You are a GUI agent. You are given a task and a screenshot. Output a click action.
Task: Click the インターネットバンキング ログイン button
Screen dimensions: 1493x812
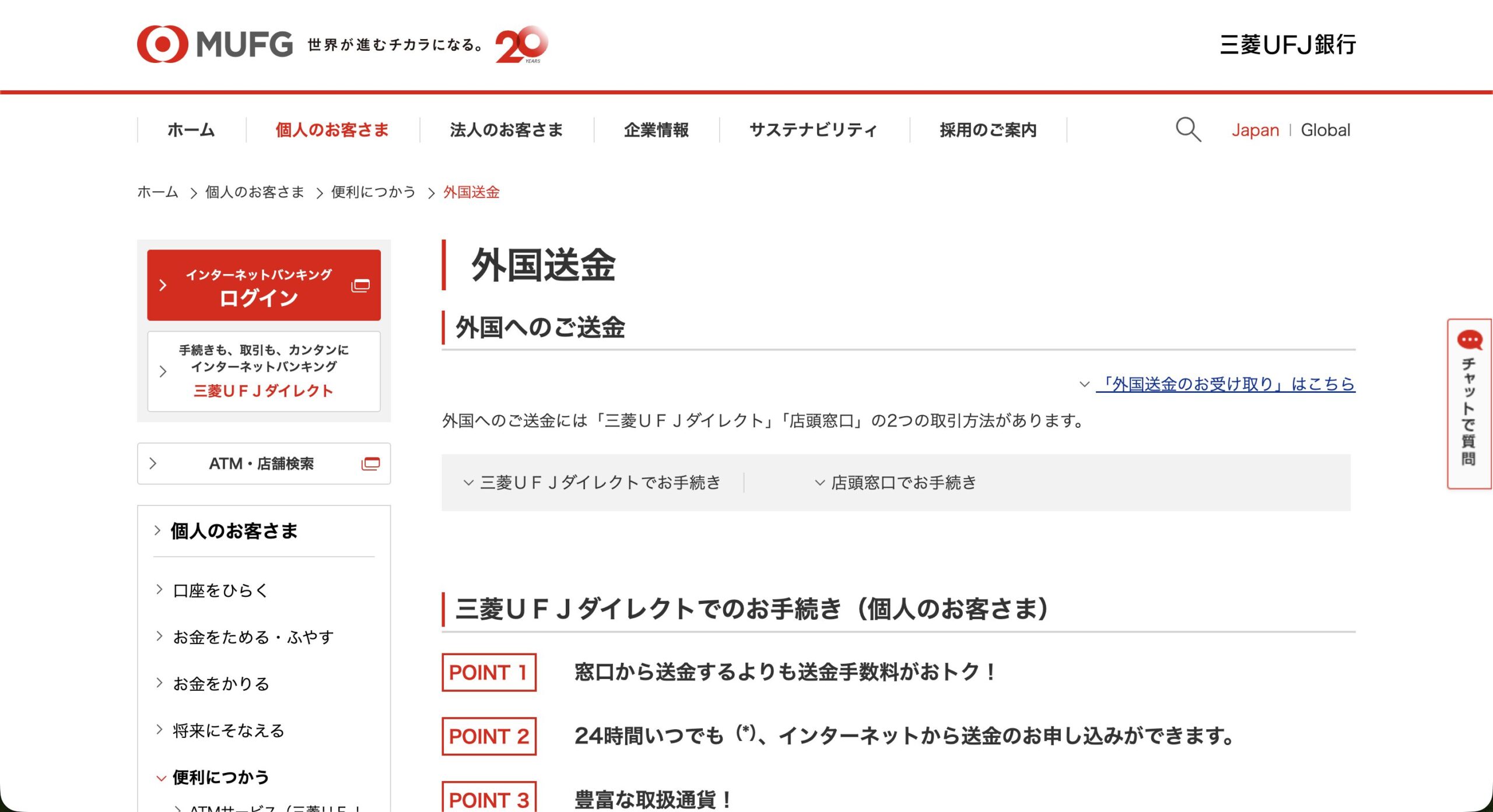pyautogui.click(x=264, y=285)
